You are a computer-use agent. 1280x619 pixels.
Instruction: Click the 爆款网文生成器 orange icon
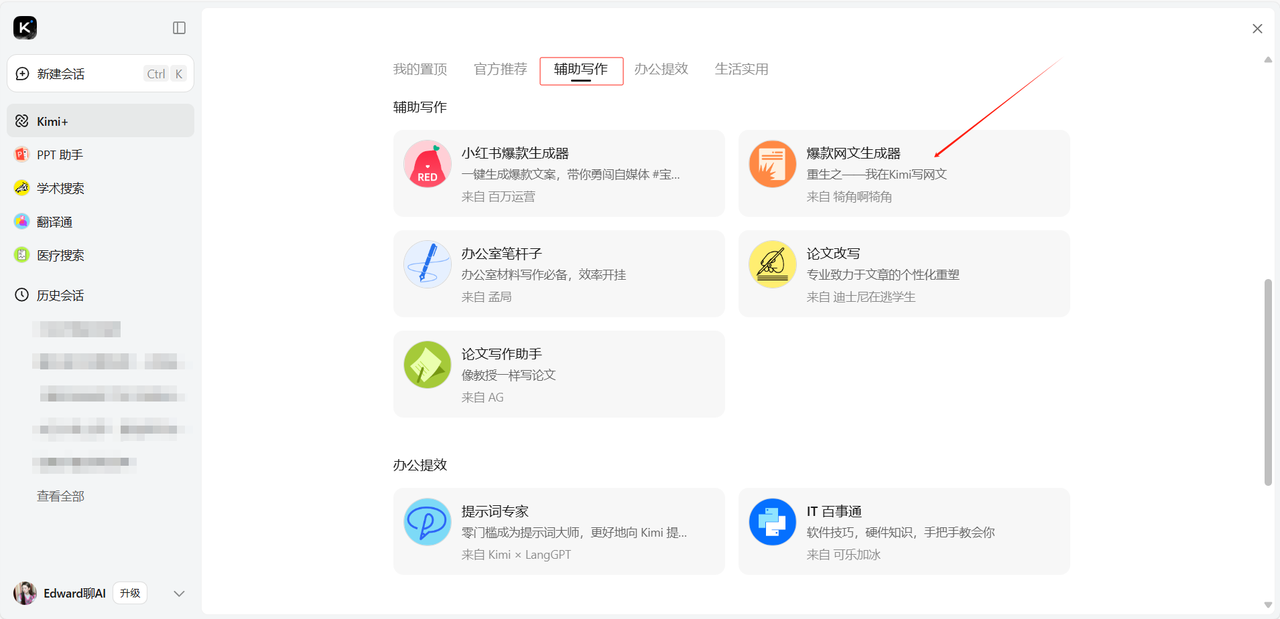tap(773, 165)
